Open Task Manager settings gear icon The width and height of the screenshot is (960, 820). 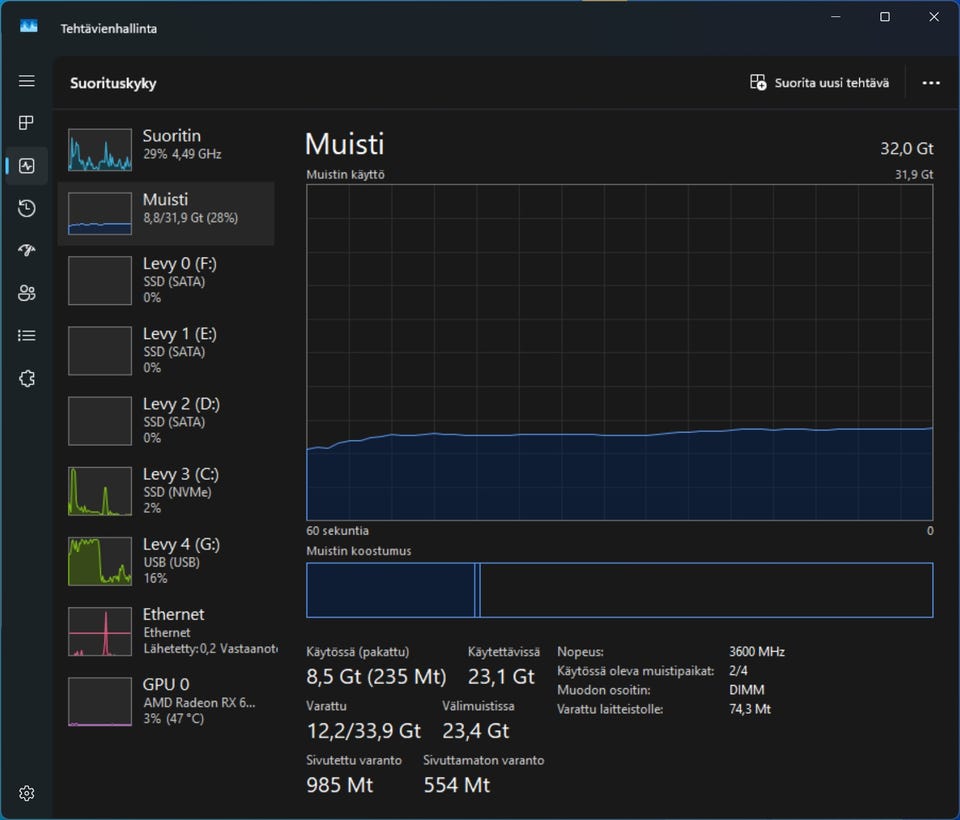tap(27, 793)
